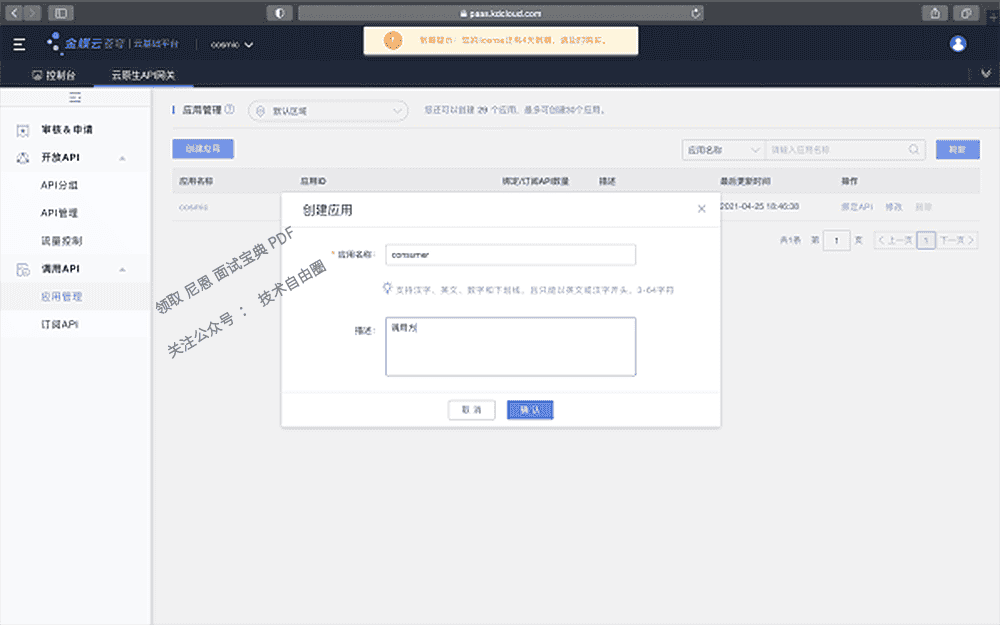Screen dimensions: 1000x625
Task: Switch to the 云原生API网关 tab
Action: pyautogui.click(x=143, y=73)
